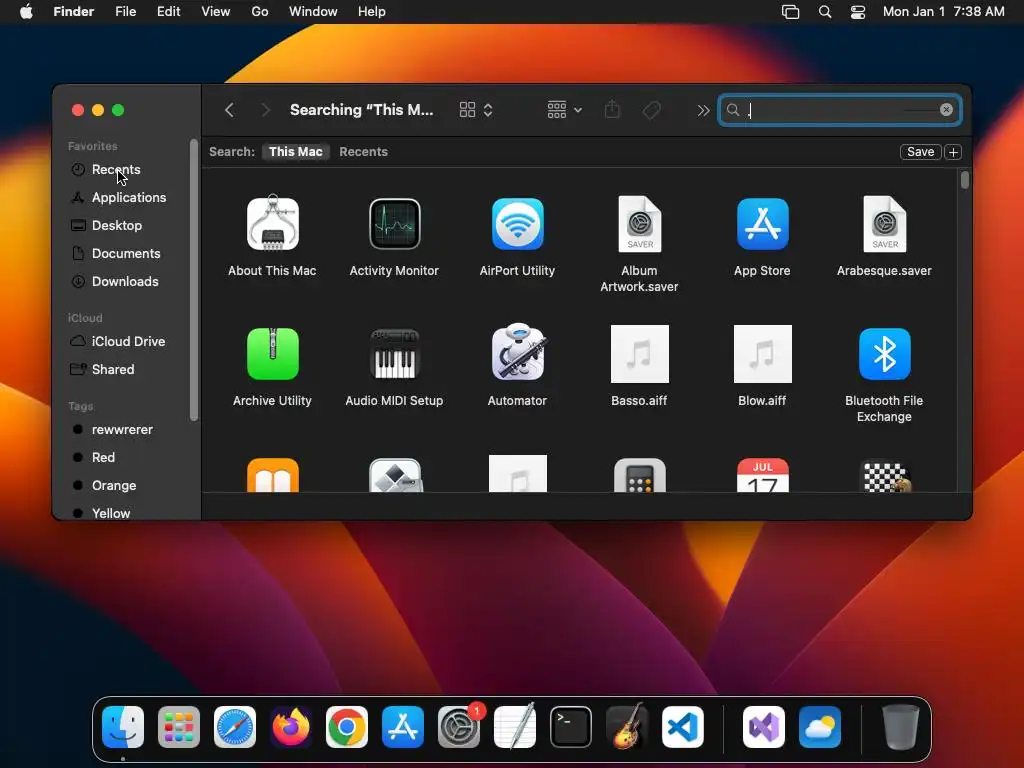Click inside the Finder search field

(x=839, y=110)
